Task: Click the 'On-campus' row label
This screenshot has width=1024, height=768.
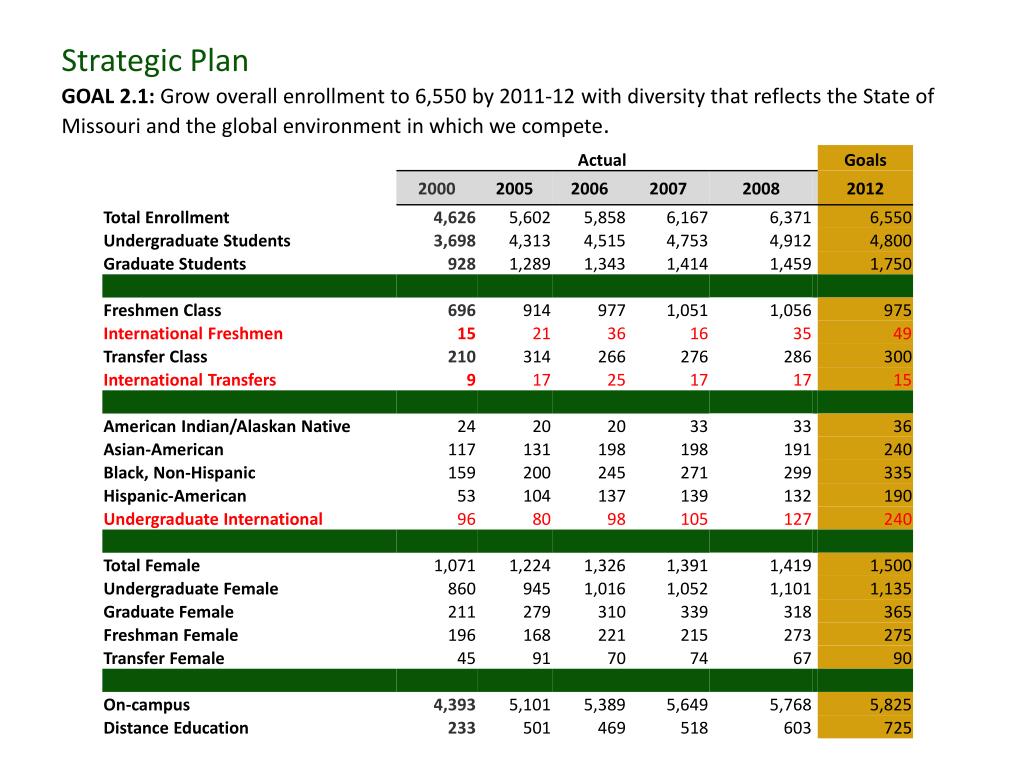Action: pyautogui.click(x=146, y=705)
